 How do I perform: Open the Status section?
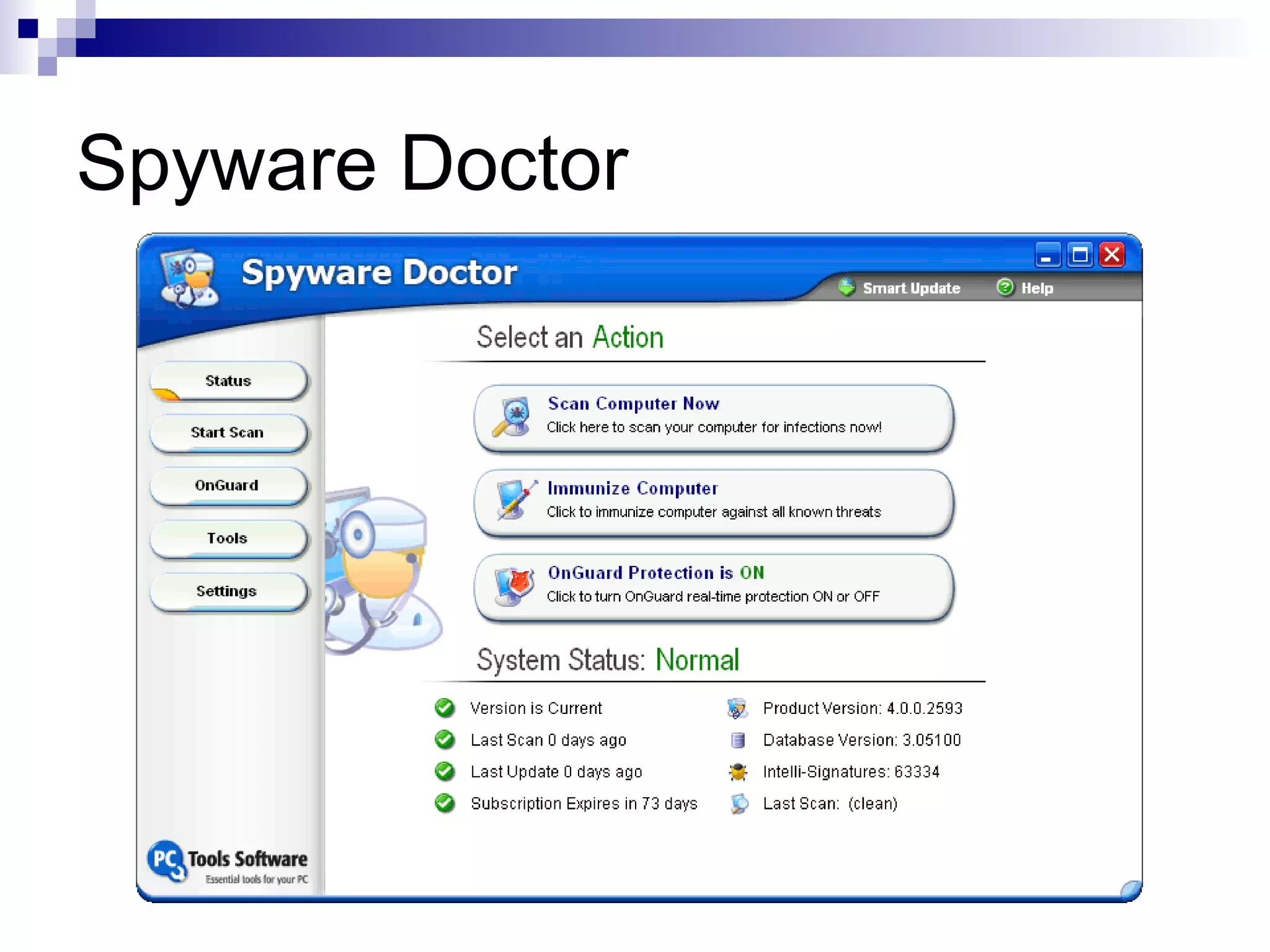[228, 381]
